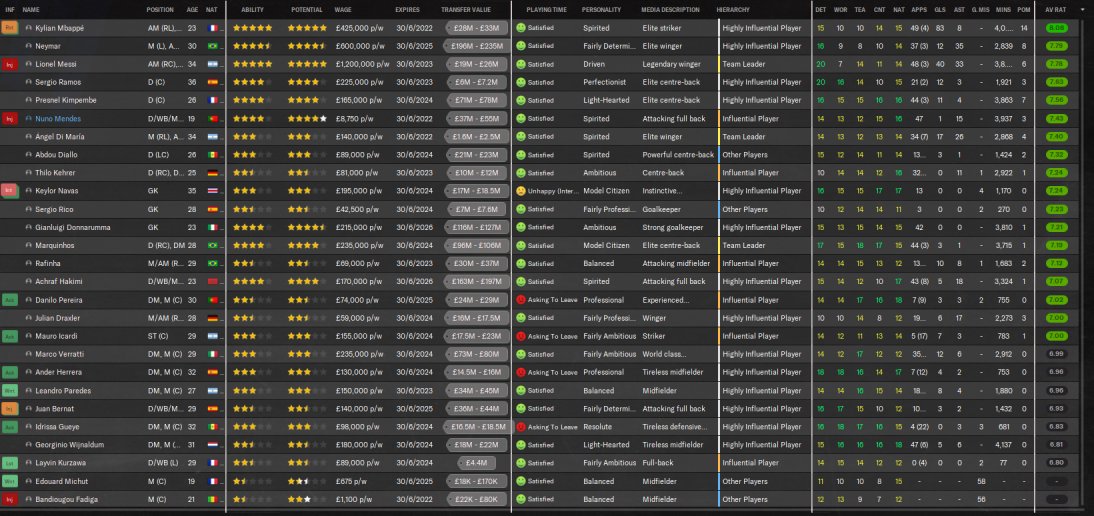Click the Ask badge on the Idrissa Gueye row
The width and height of the screenshot is (1094, 516).
tap(10, 427)
